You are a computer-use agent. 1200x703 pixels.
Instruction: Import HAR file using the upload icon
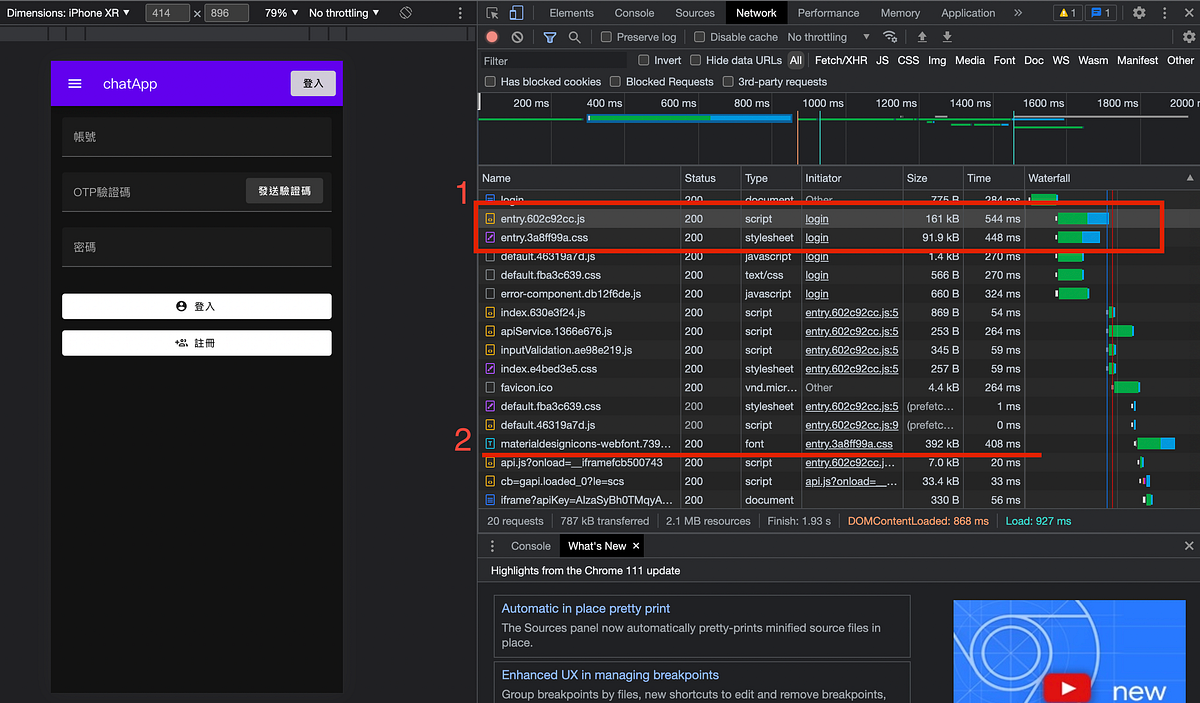[921, 36]
